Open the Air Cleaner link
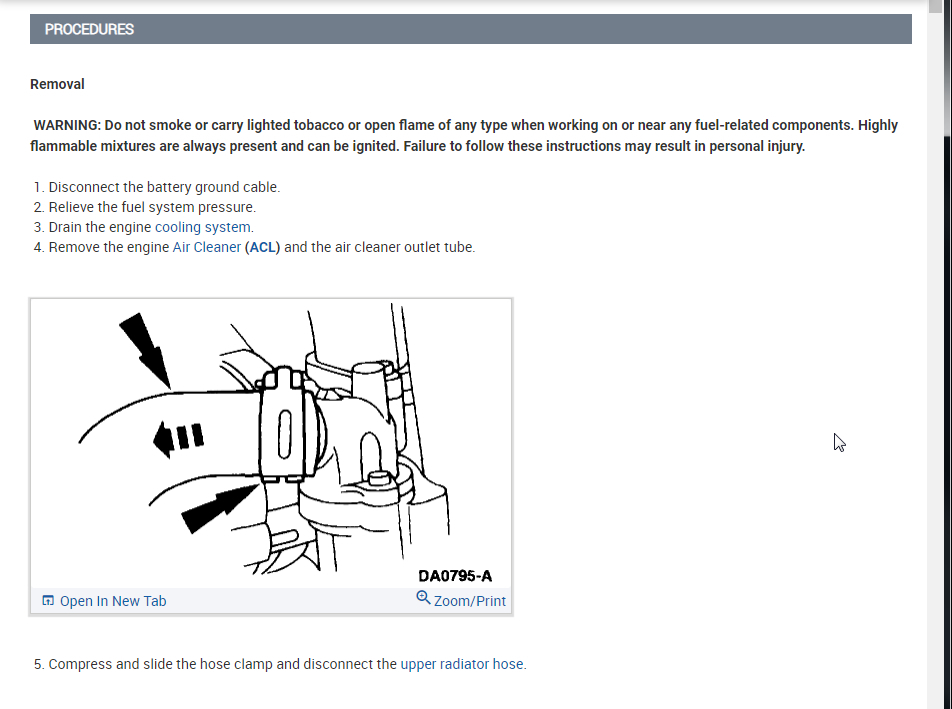This screenshot has width=952, height=709. tap(206, 247)
